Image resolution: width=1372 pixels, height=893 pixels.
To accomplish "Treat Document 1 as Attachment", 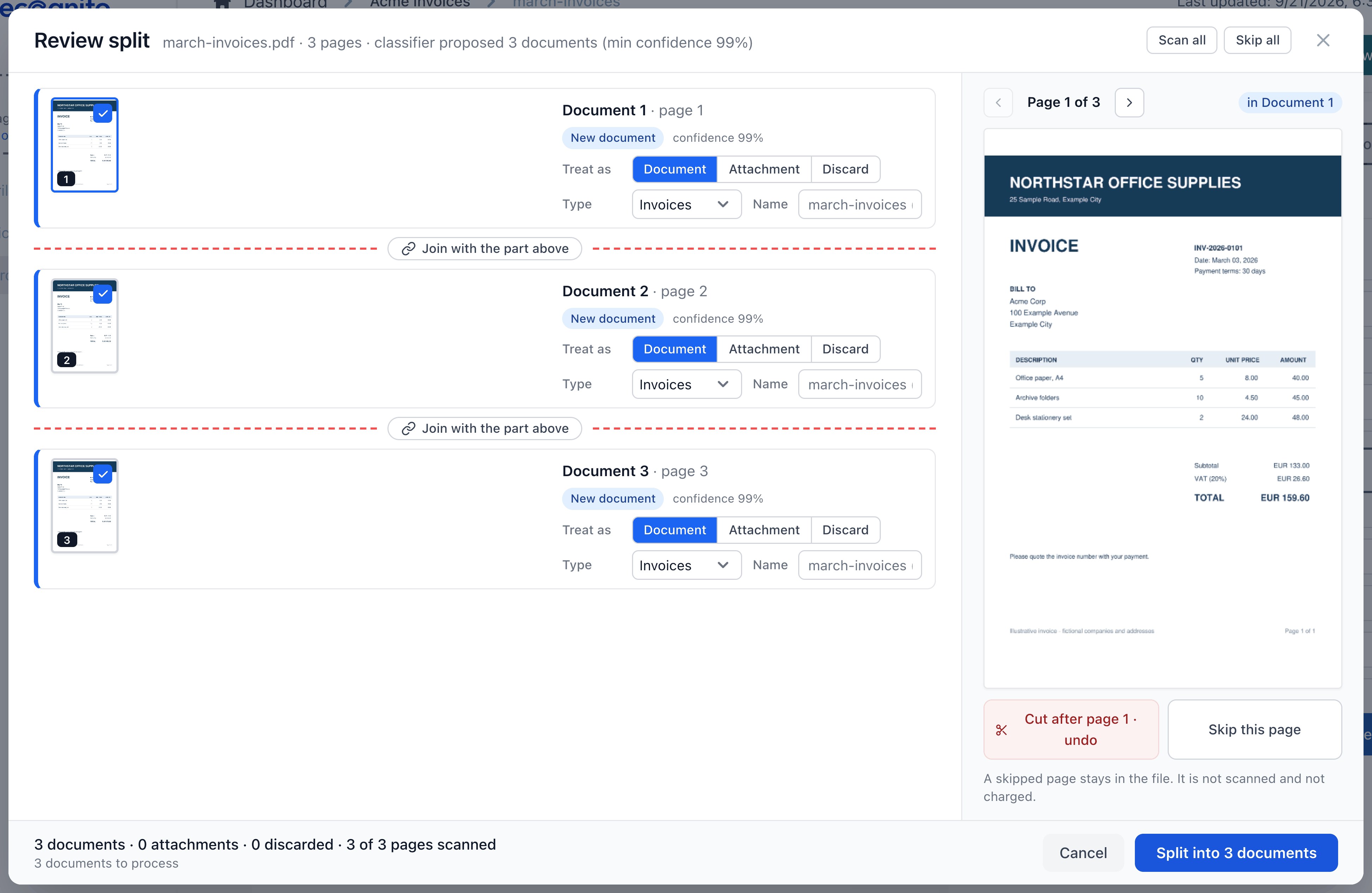I will pyautogui.click(x=764, y=169).
